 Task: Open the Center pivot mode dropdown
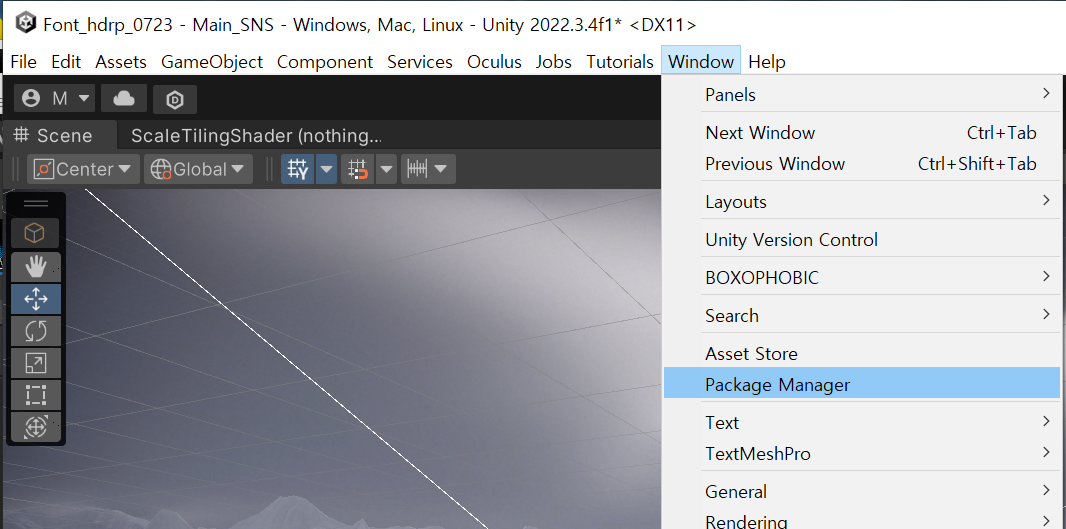pyautogui.click(x=83, y=169)
